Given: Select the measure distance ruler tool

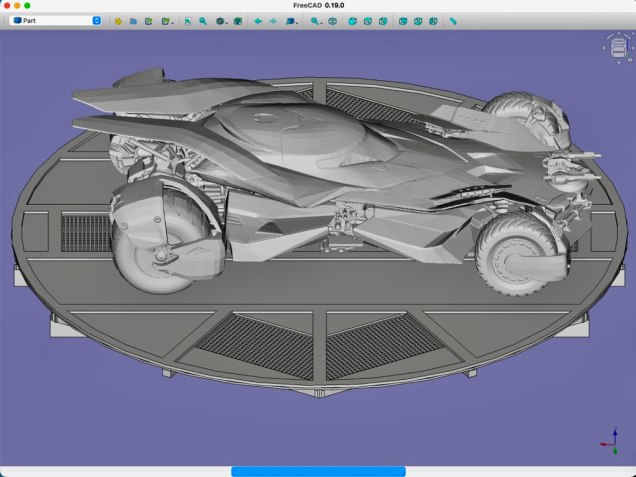Looking at the screenshot, I should [x=453, y=20].
